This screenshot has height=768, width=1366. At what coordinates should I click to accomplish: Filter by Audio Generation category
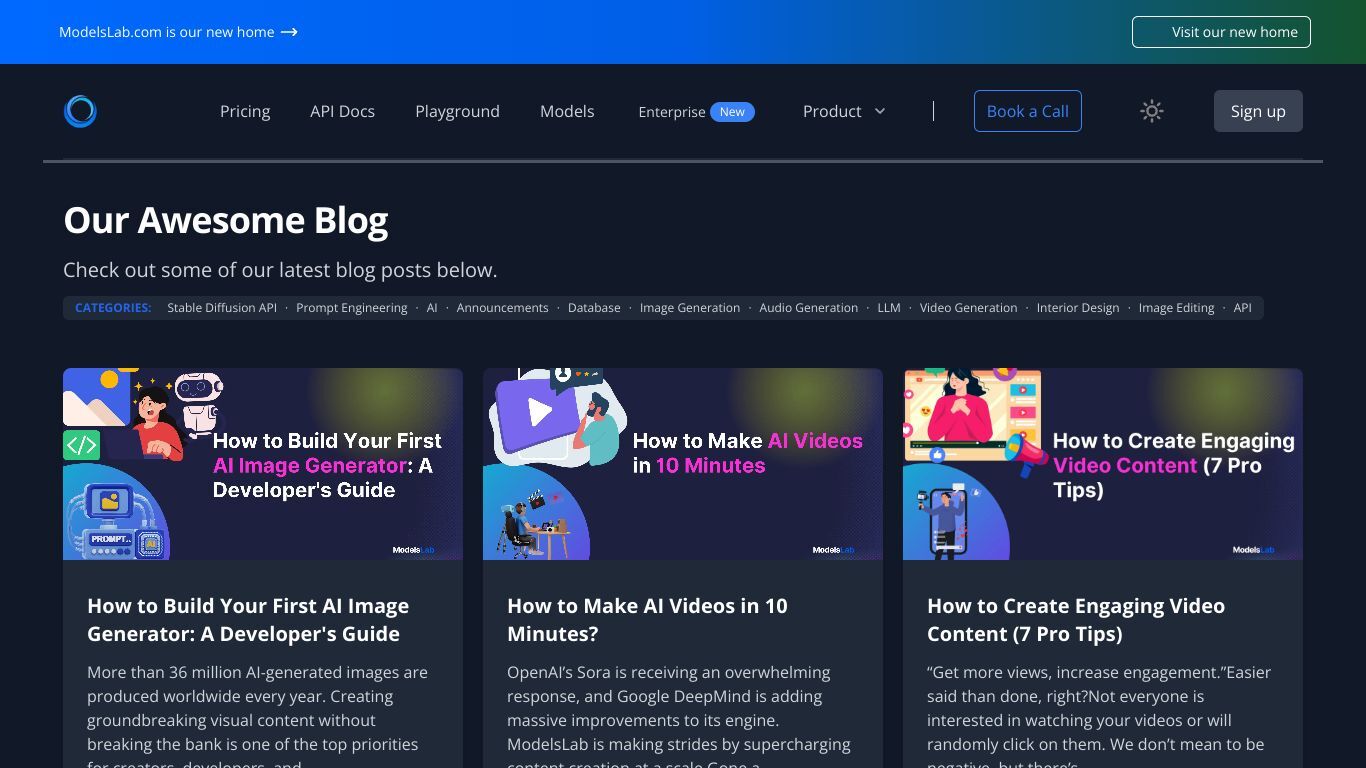click(x=809, y=308)
